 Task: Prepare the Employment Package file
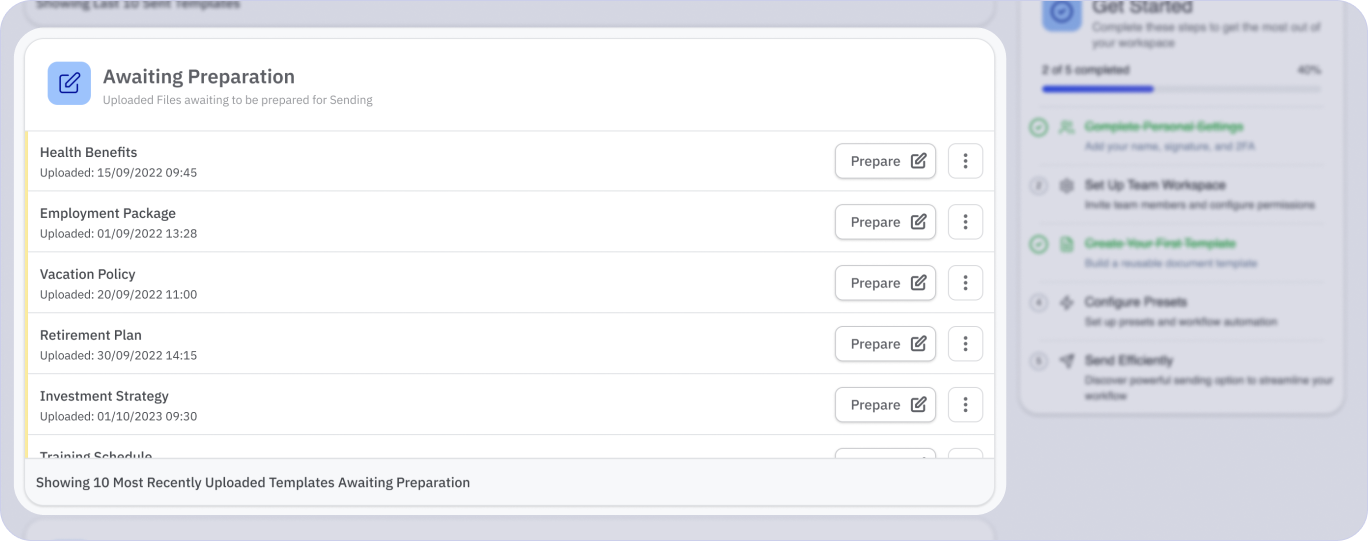pos(885,222)
